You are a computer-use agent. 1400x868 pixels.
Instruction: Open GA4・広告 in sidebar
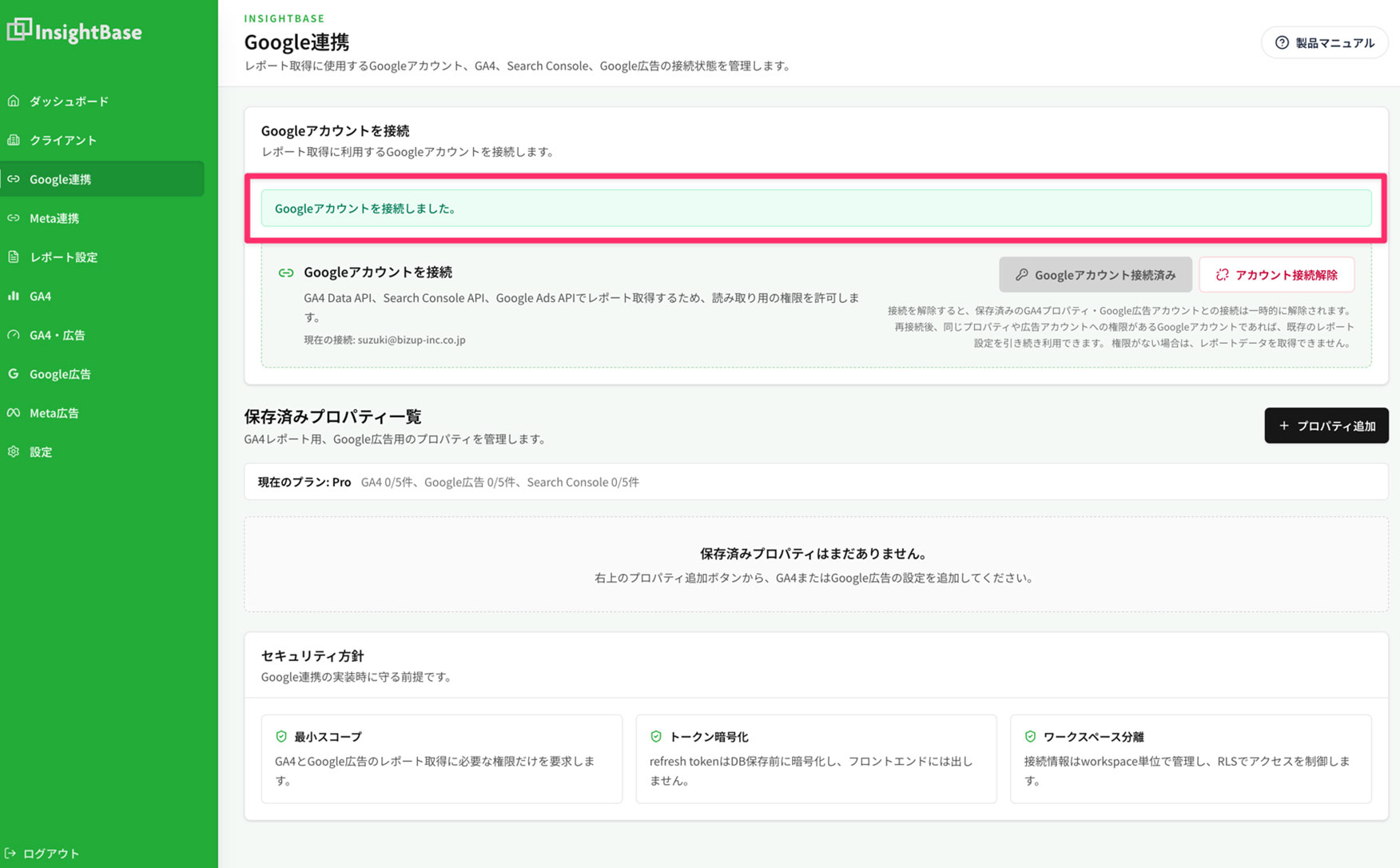(x=102, y=335)
